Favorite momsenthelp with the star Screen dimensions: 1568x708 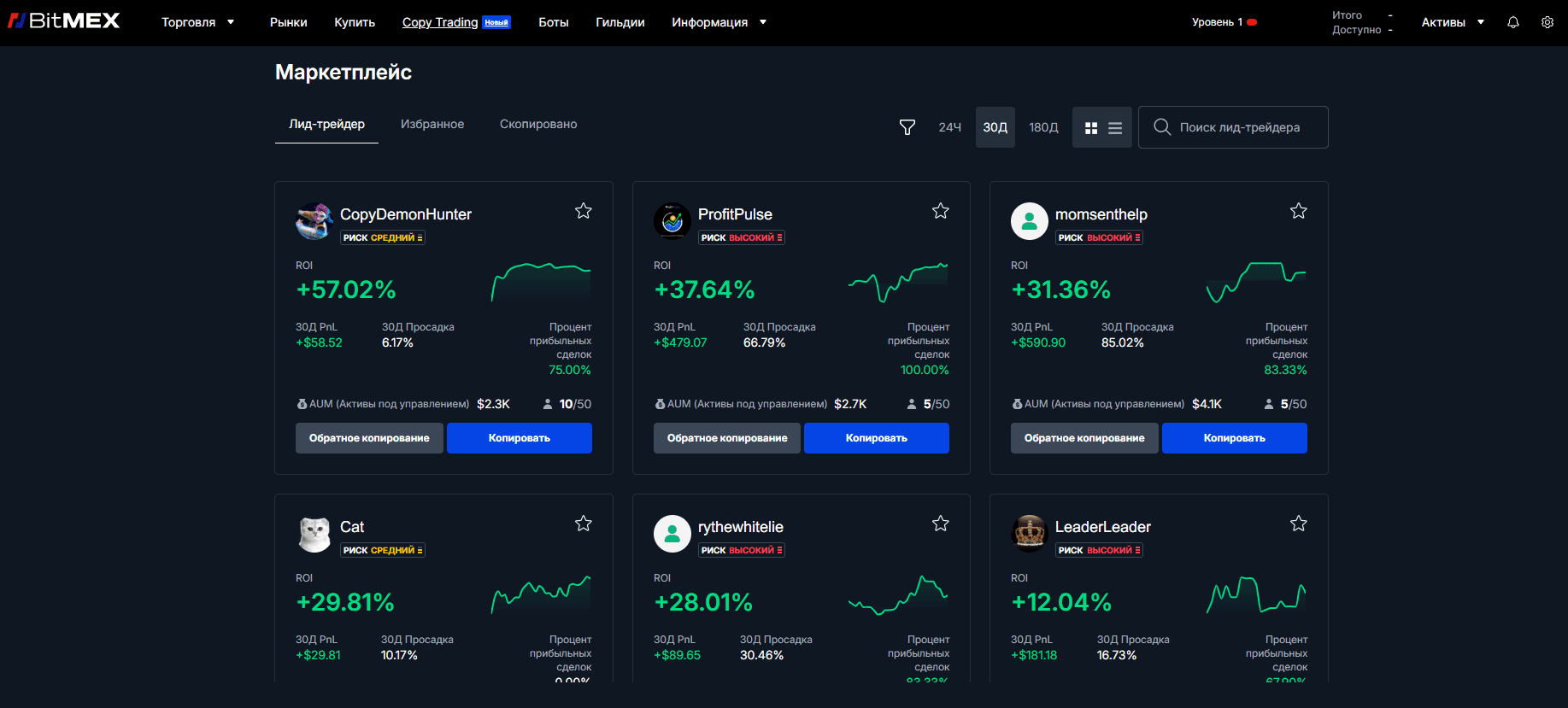[1299, 211]
